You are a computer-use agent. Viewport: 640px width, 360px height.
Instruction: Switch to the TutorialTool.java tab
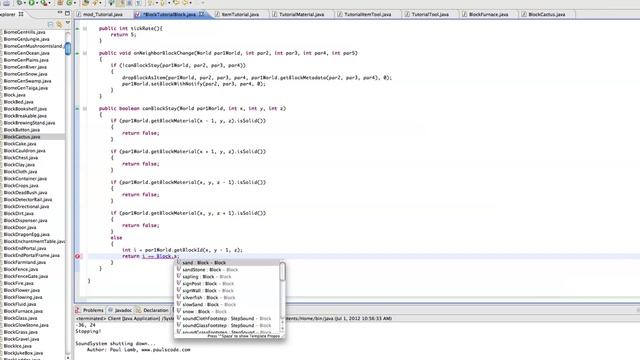430,14
